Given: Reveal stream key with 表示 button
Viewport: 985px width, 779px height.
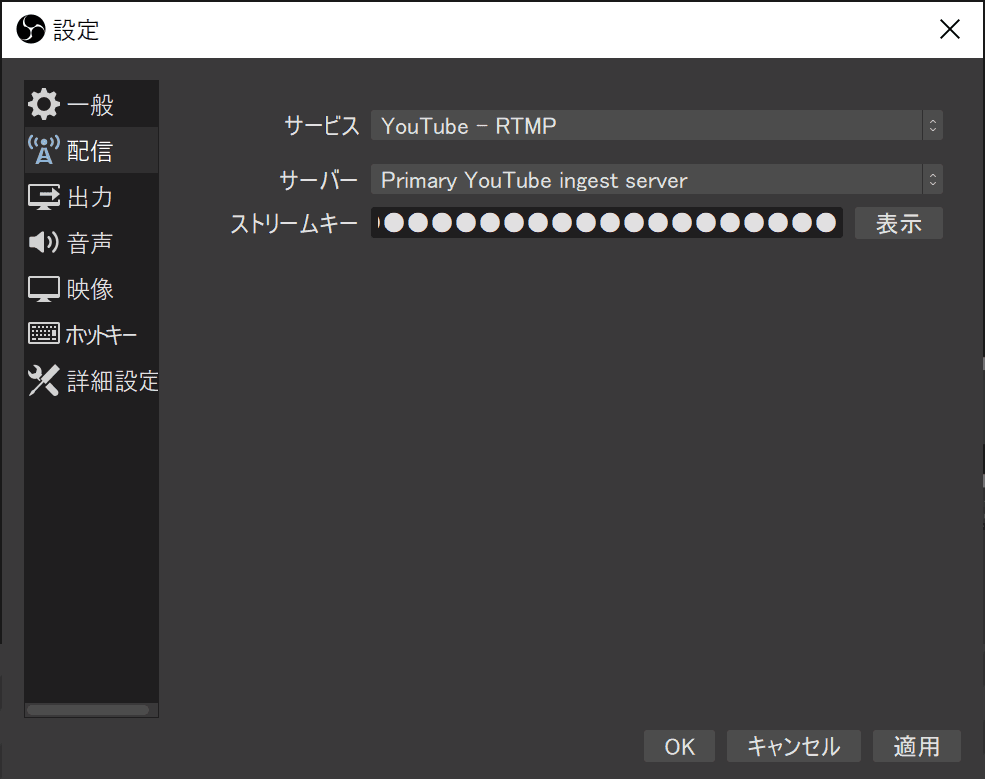Looking at the screenshot, I should click(898, 223).
